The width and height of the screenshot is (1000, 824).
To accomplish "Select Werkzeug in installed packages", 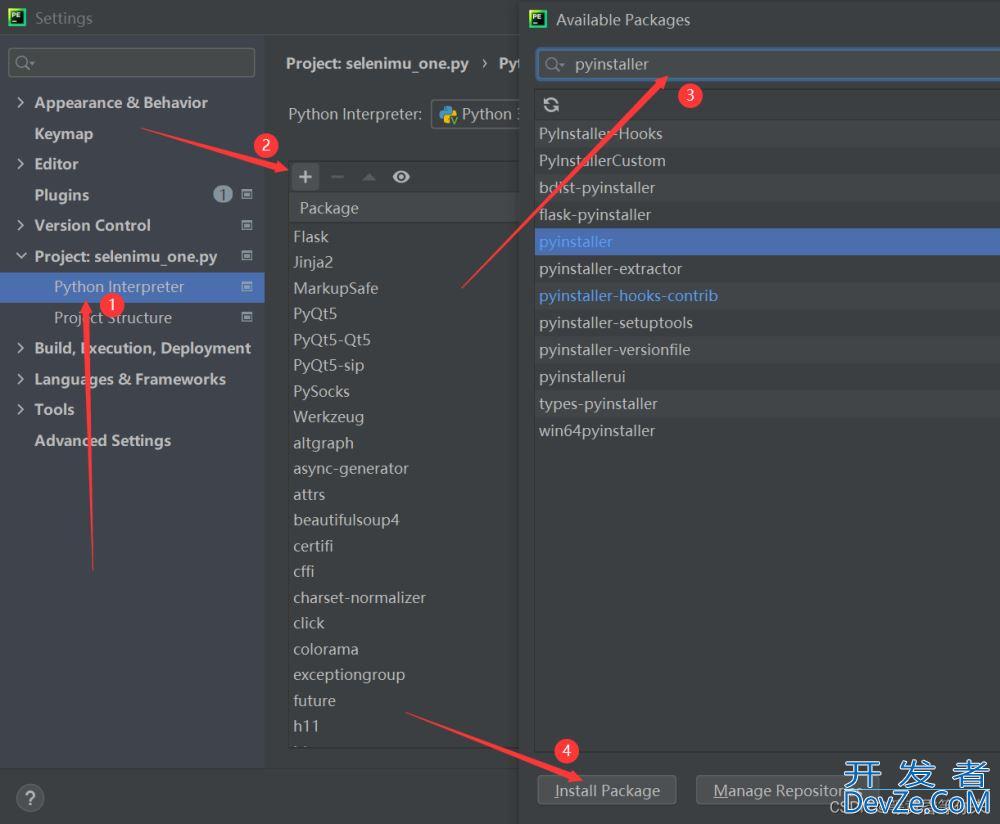I will pyautogui.click(x=403, y=416).
